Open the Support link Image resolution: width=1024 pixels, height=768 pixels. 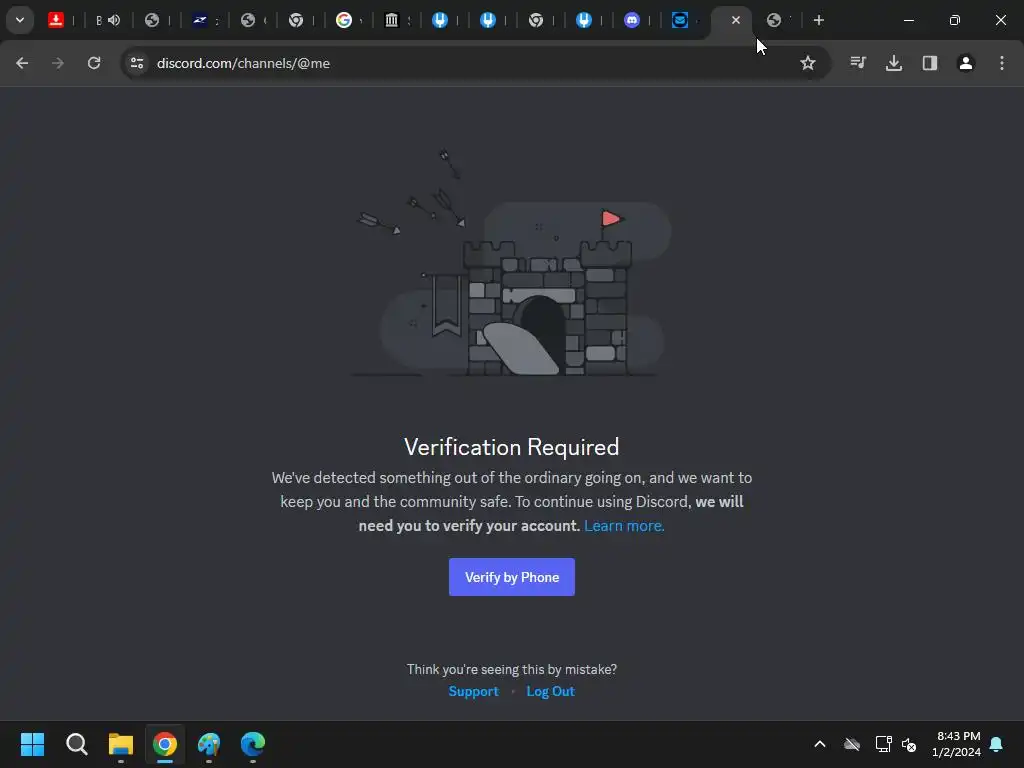coord(473,692)
